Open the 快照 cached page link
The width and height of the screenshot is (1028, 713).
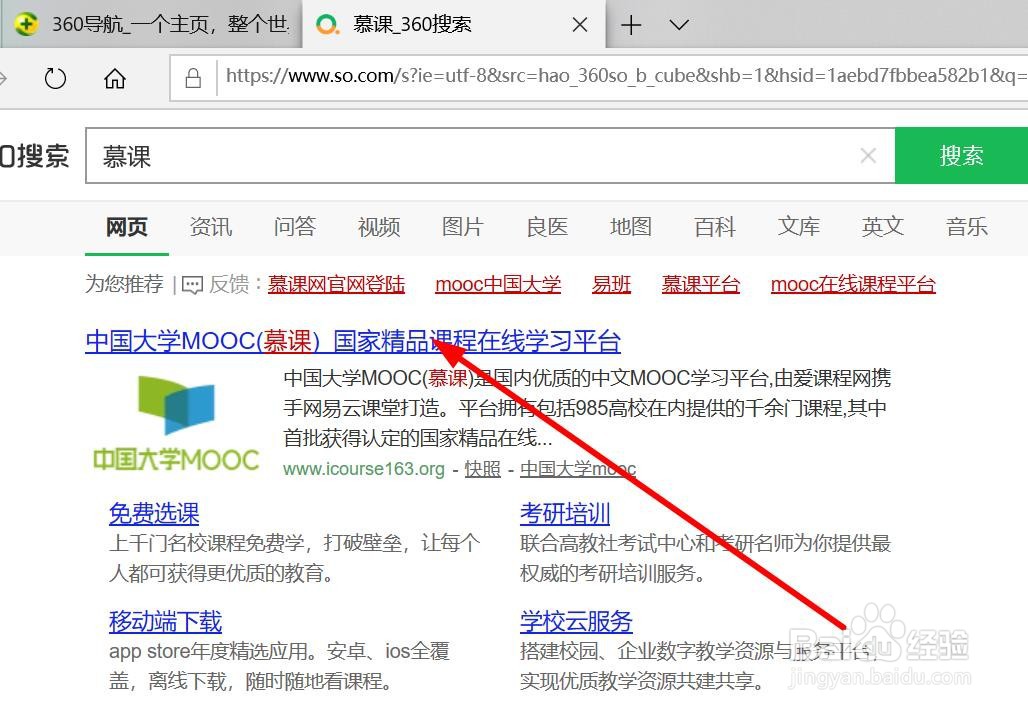pos(483,469)
